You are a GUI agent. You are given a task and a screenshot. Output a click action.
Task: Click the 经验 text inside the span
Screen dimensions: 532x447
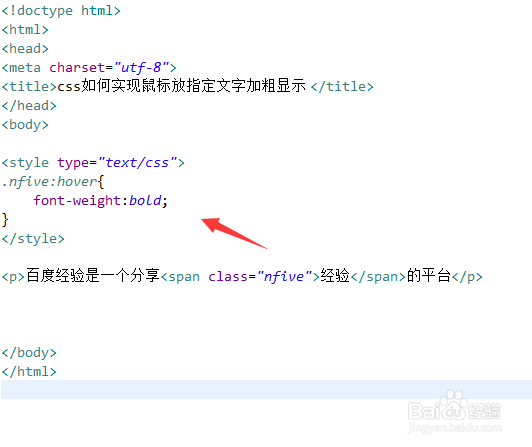[335, 276]
